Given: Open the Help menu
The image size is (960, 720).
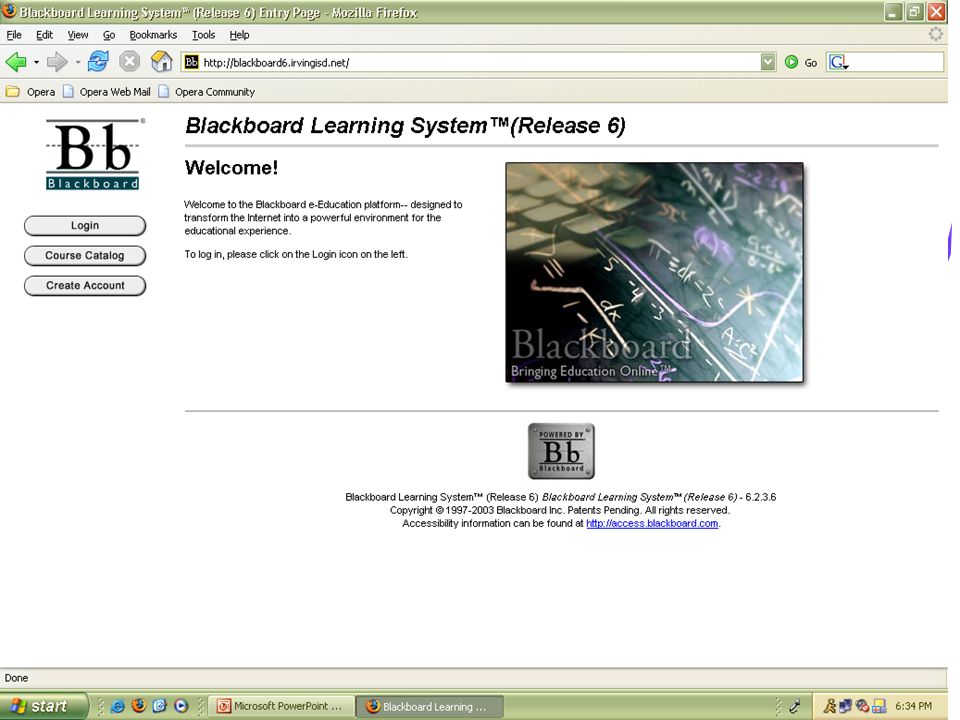Looking at the screenshot, I should point(239,35).
